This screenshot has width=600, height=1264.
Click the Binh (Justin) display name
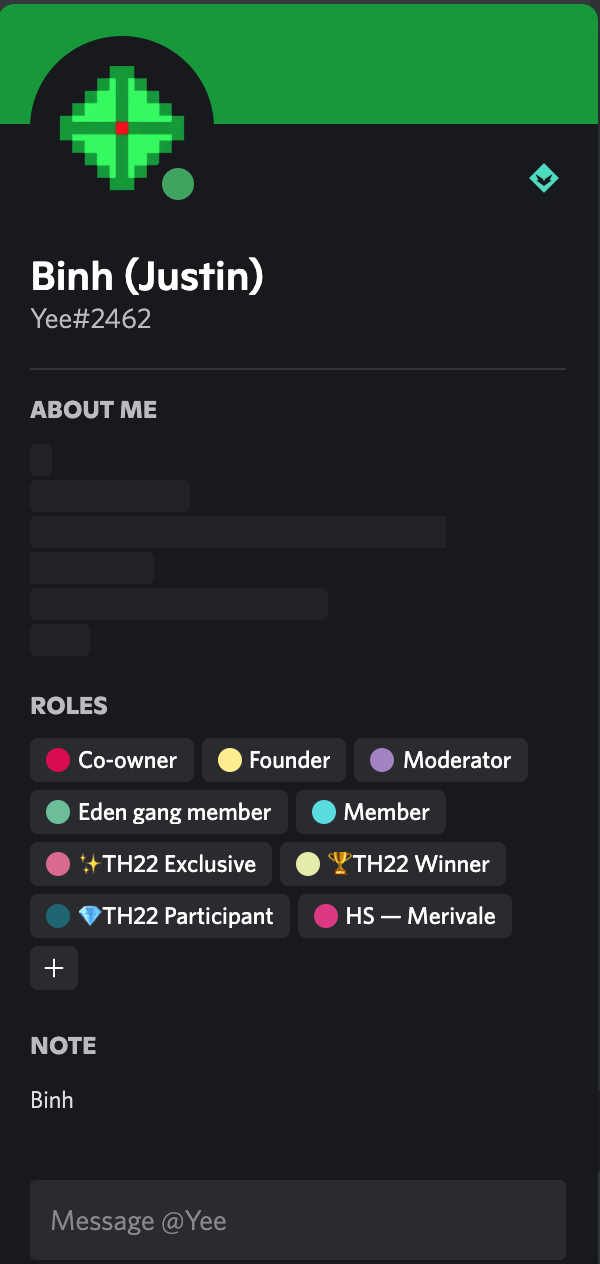point(147,276)
